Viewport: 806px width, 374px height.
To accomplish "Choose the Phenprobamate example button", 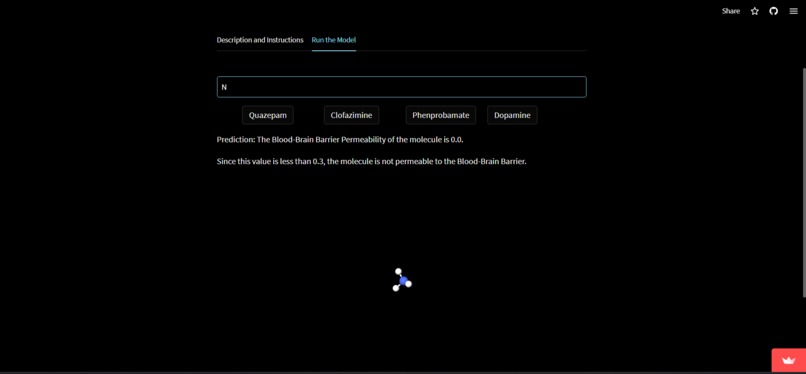I will (441, 115).
